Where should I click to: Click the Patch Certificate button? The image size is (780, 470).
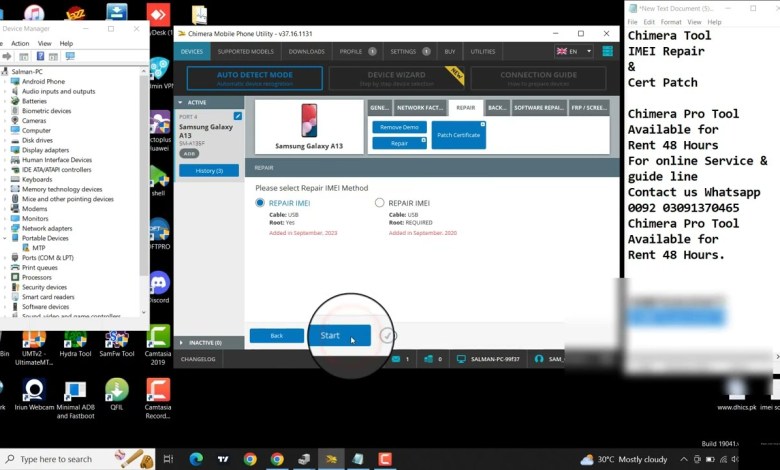point(458,135)
